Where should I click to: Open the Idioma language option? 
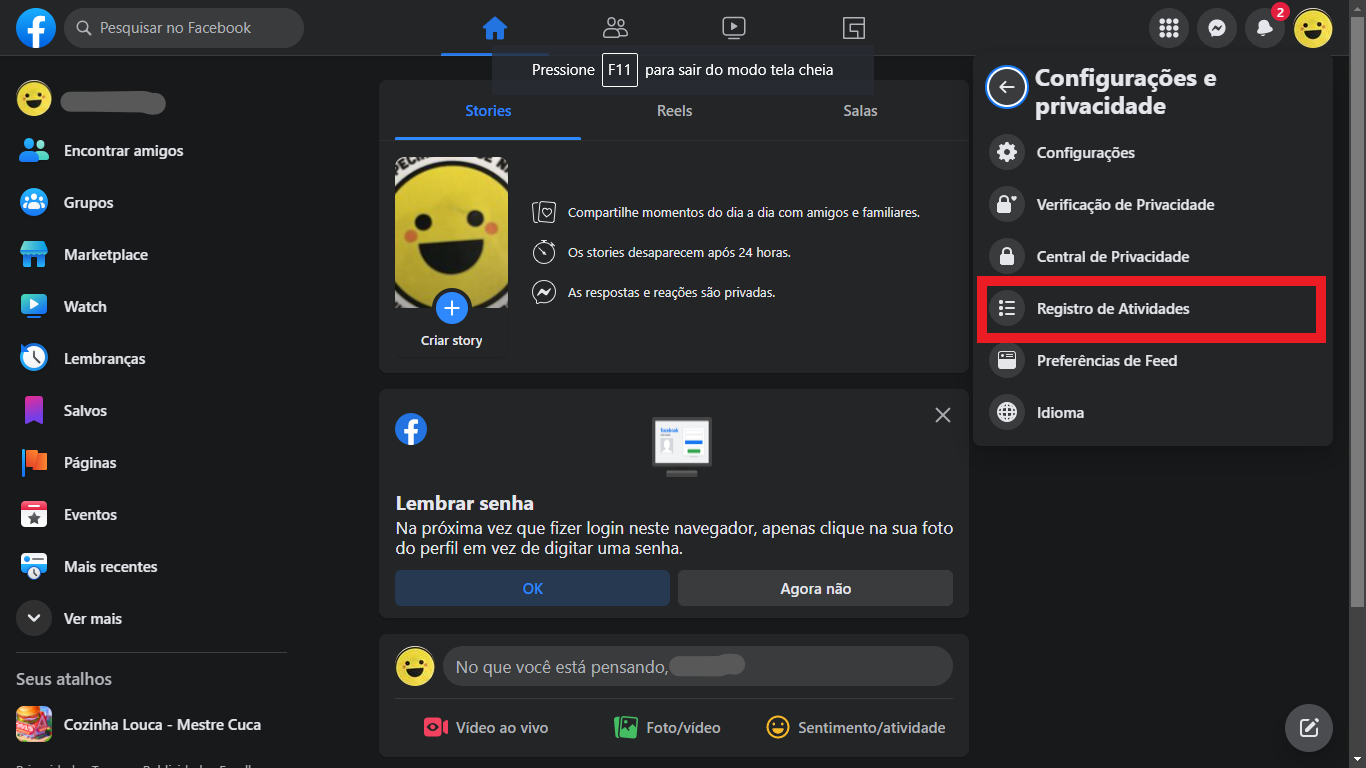tap(1153, 413)
